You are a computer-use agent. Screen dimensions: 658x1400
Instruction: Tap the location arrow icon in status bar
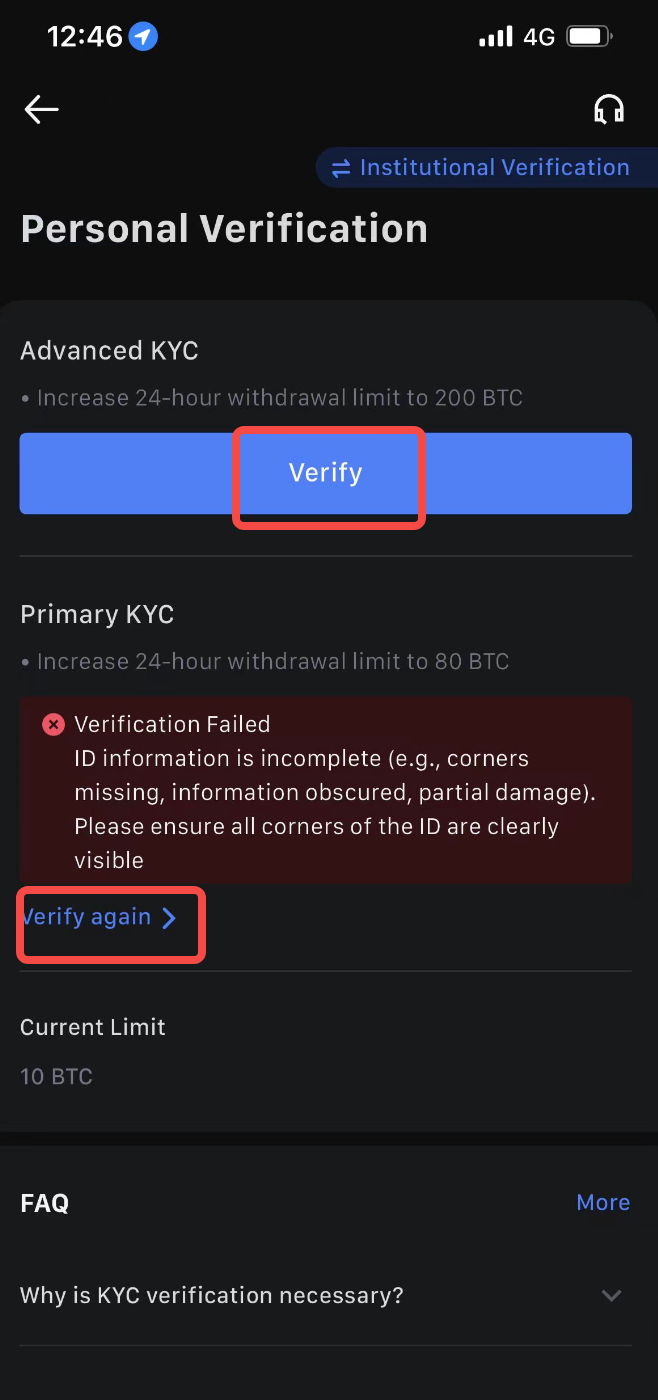[144, 38]
